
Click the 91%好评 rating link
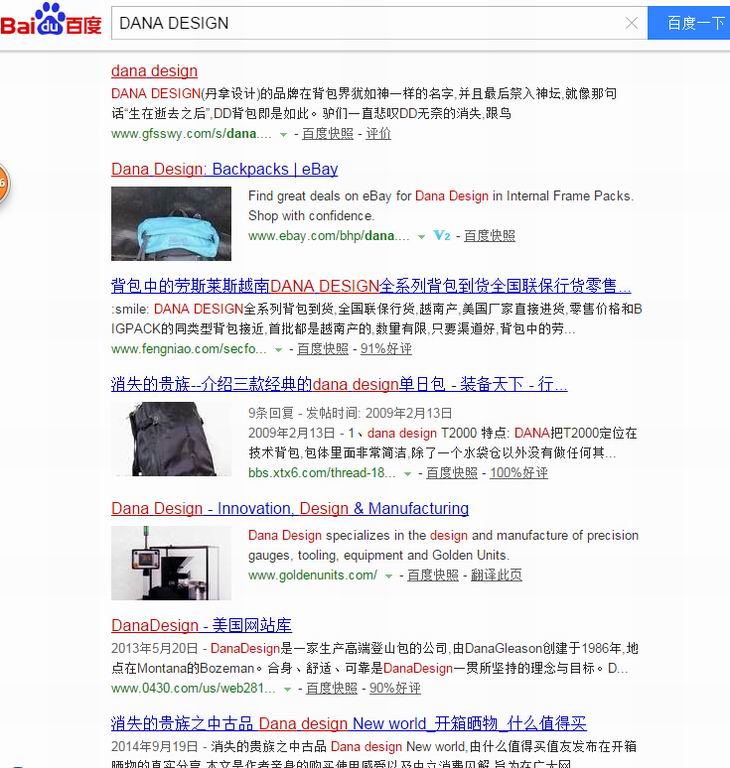click(386, 349)
